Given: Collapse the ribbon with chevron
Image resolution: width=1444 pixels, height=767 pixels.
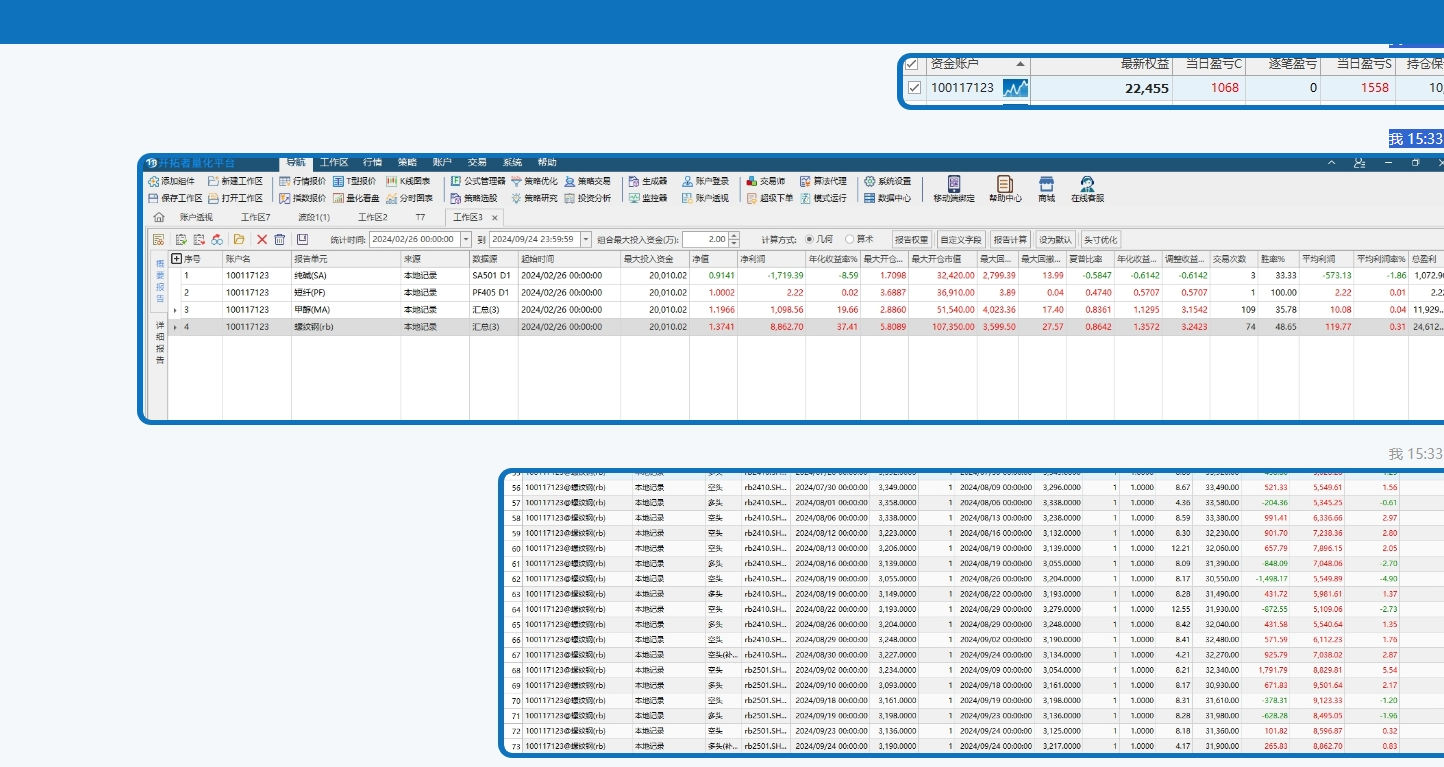Looking at the screenshot, I should coord(1331,162).
